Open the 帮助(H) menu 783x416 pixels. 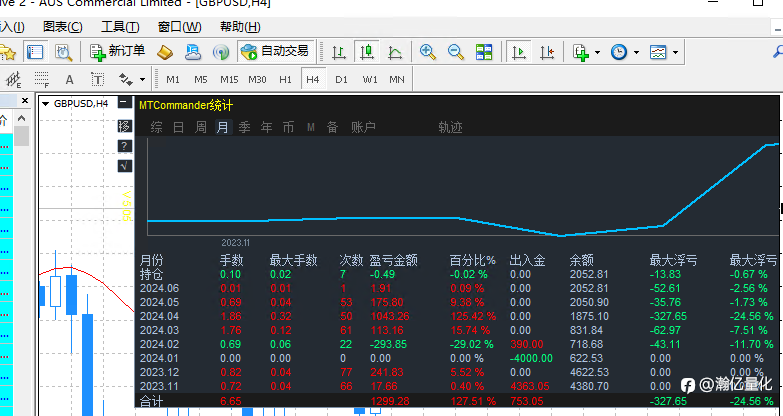pyautogui.click(x=240, y=26)
